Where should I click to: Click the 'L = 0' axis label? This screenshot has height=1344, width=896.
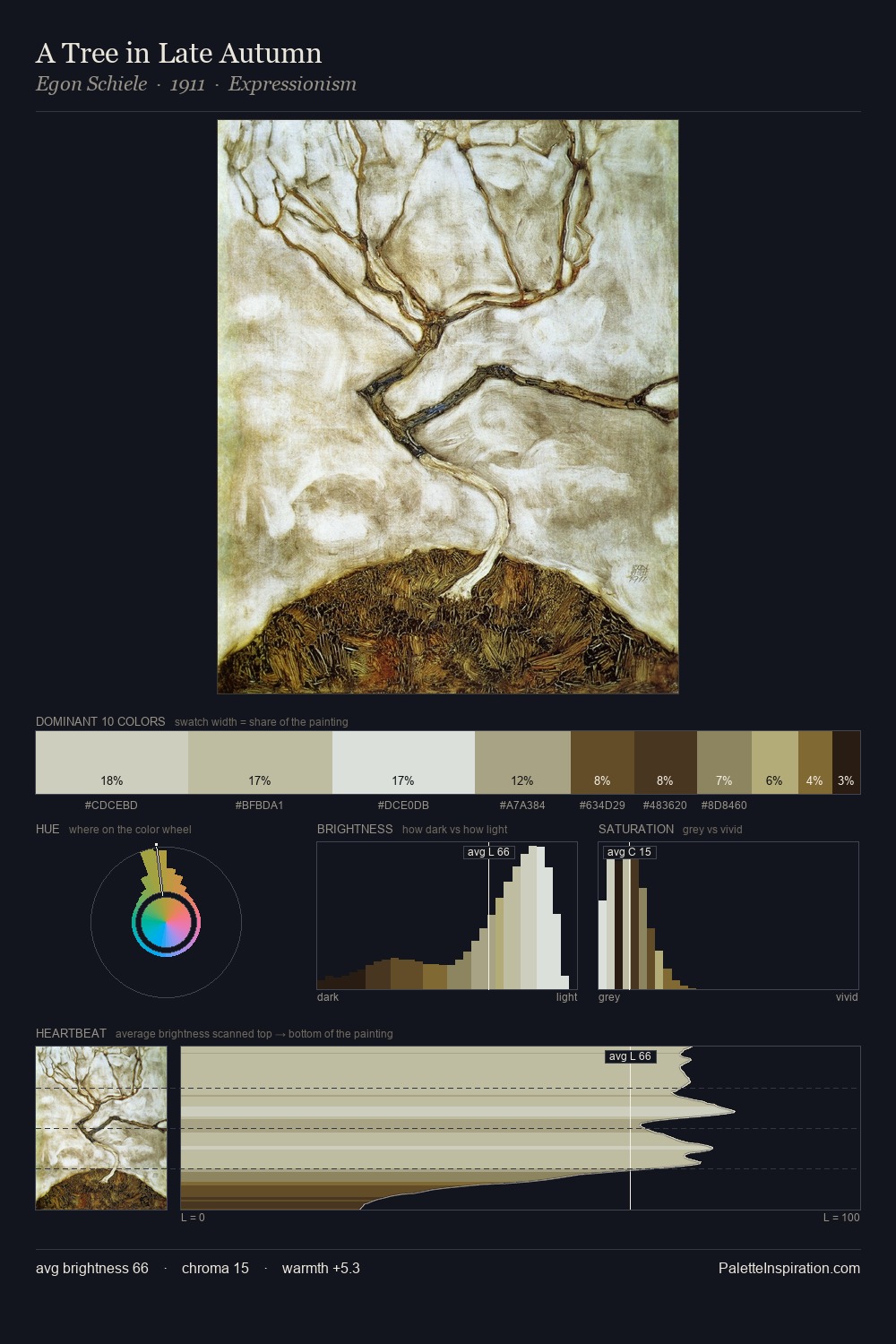tap(193, 1218)
